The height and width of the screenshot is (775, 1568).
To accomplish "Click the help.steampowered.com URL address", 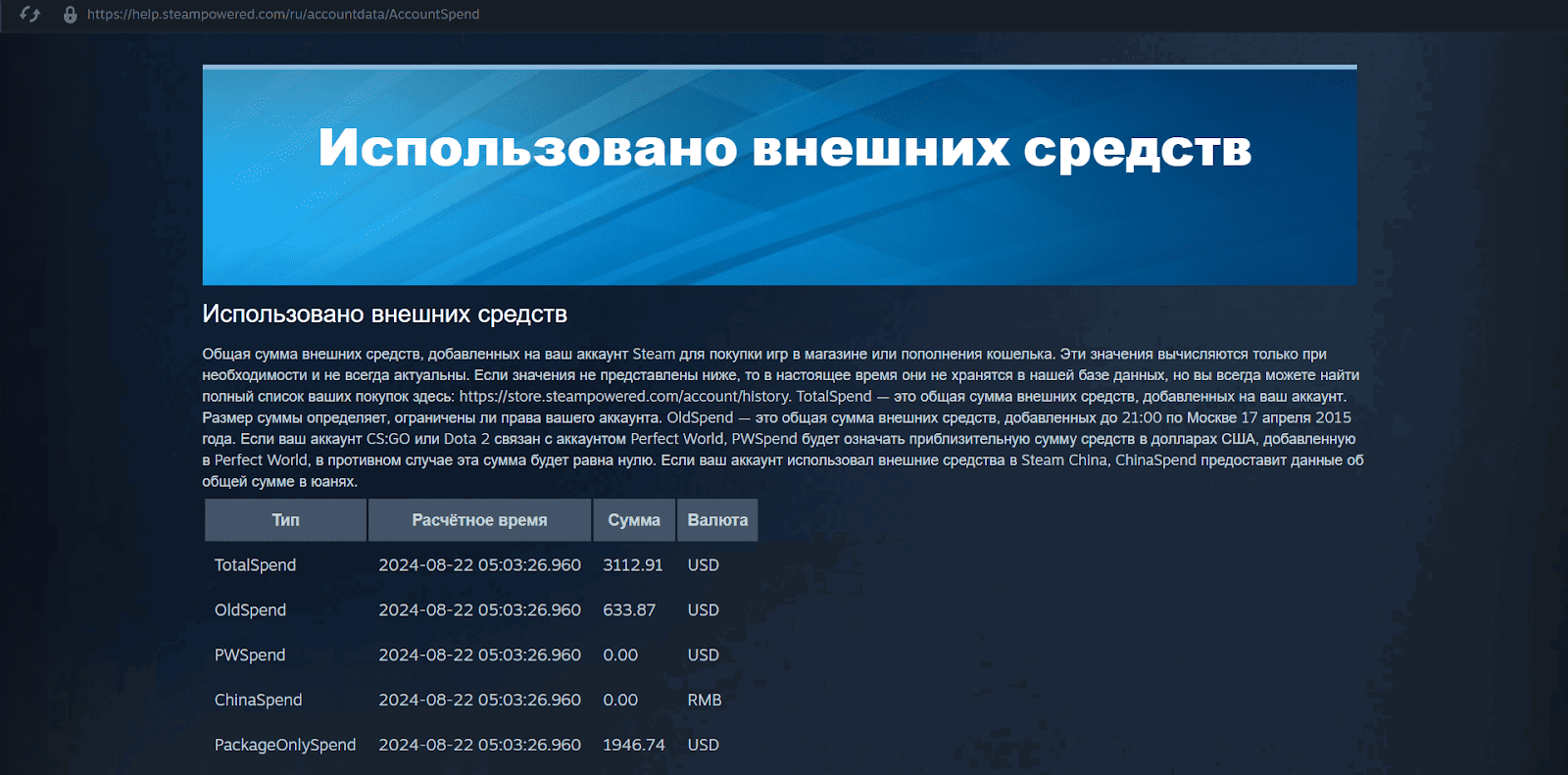I will coord(283,15).
